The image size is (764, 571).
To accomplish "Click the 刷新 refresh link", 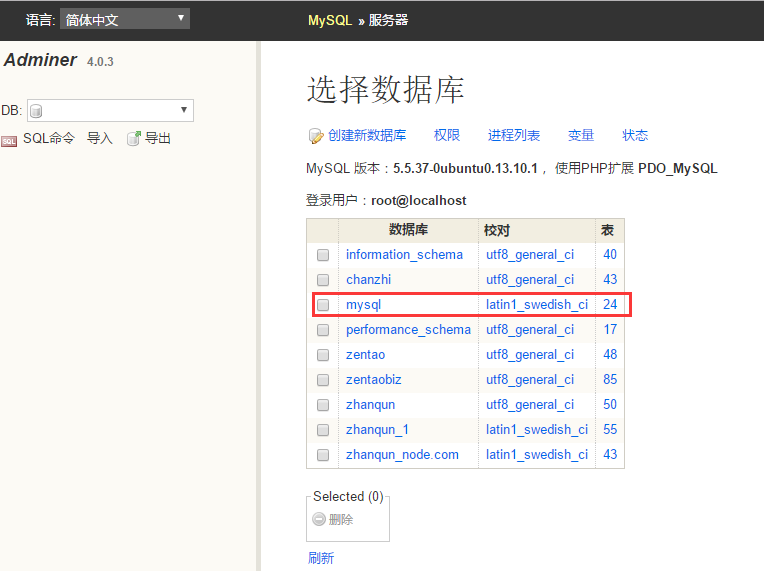I will click(x=321, y=558).
